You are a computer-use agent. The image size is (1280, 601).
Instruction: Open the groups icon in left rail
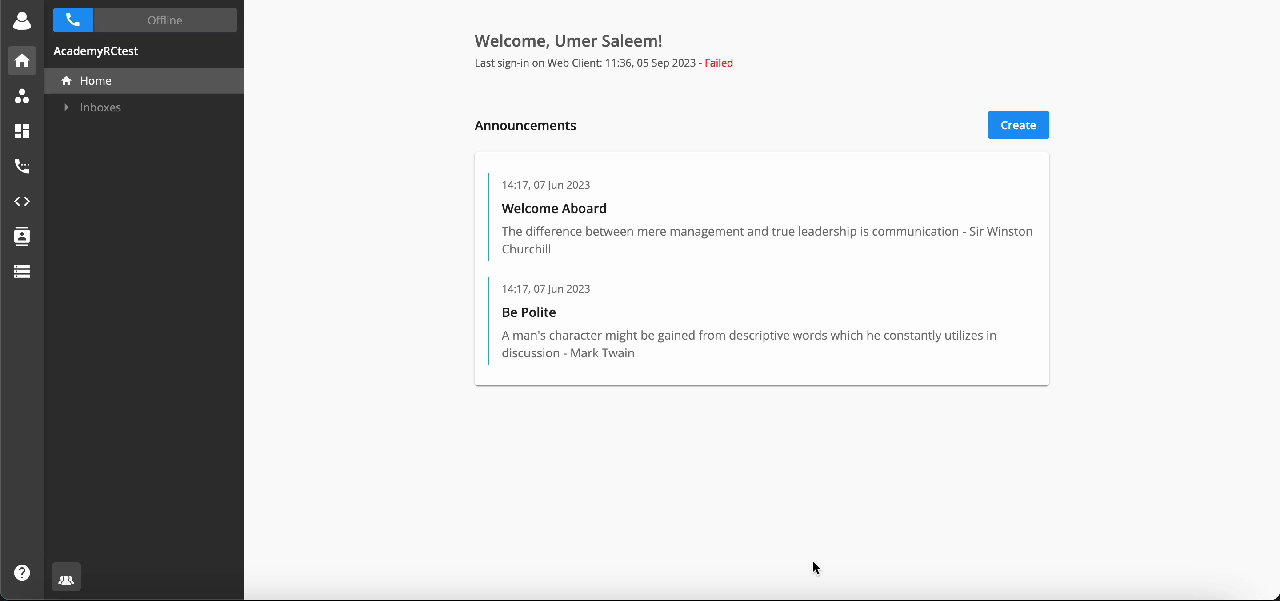coord(22,96)
